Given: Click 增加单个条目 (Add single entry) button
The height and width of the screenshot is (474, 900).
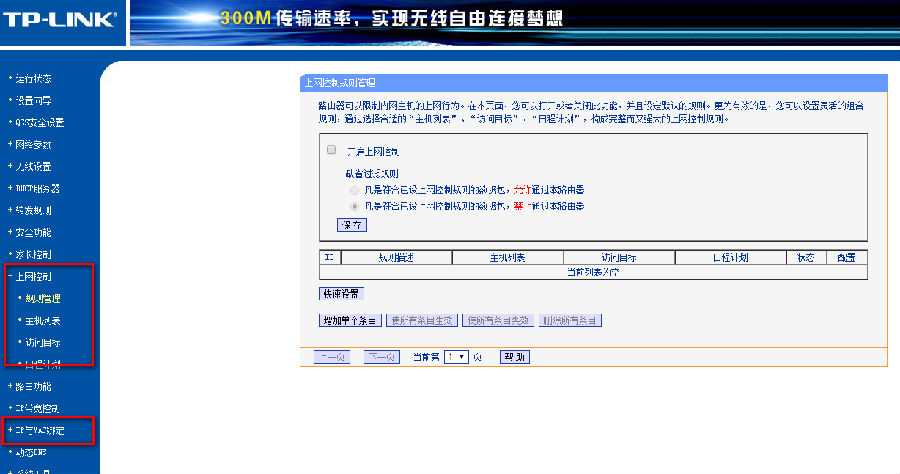Looking at the screenshot, I should pos(349,321).
